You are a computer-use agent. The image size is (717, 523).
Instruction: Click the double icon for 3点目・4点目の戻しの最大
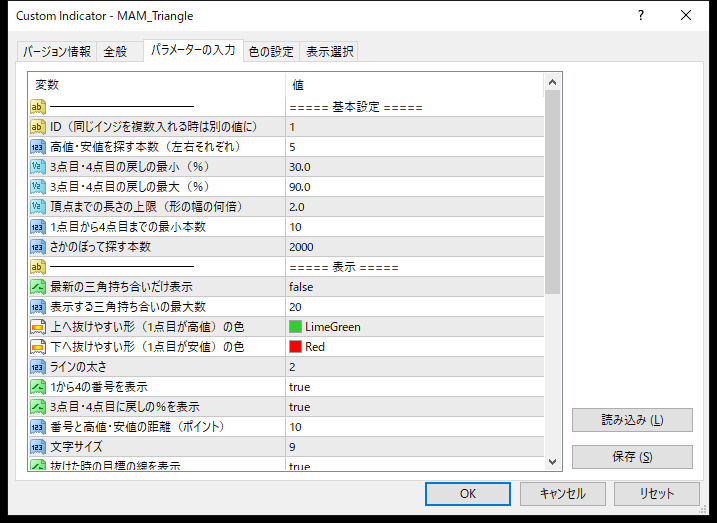point(38,187)
